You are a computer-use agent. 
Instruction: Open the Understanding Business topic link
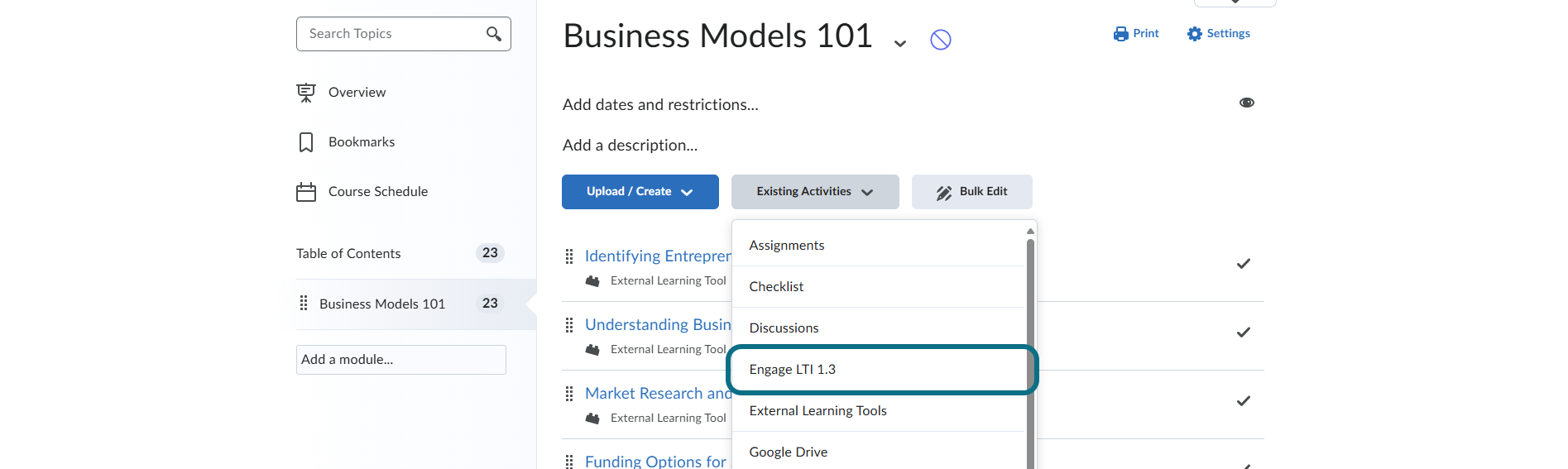tap(658, 325)
